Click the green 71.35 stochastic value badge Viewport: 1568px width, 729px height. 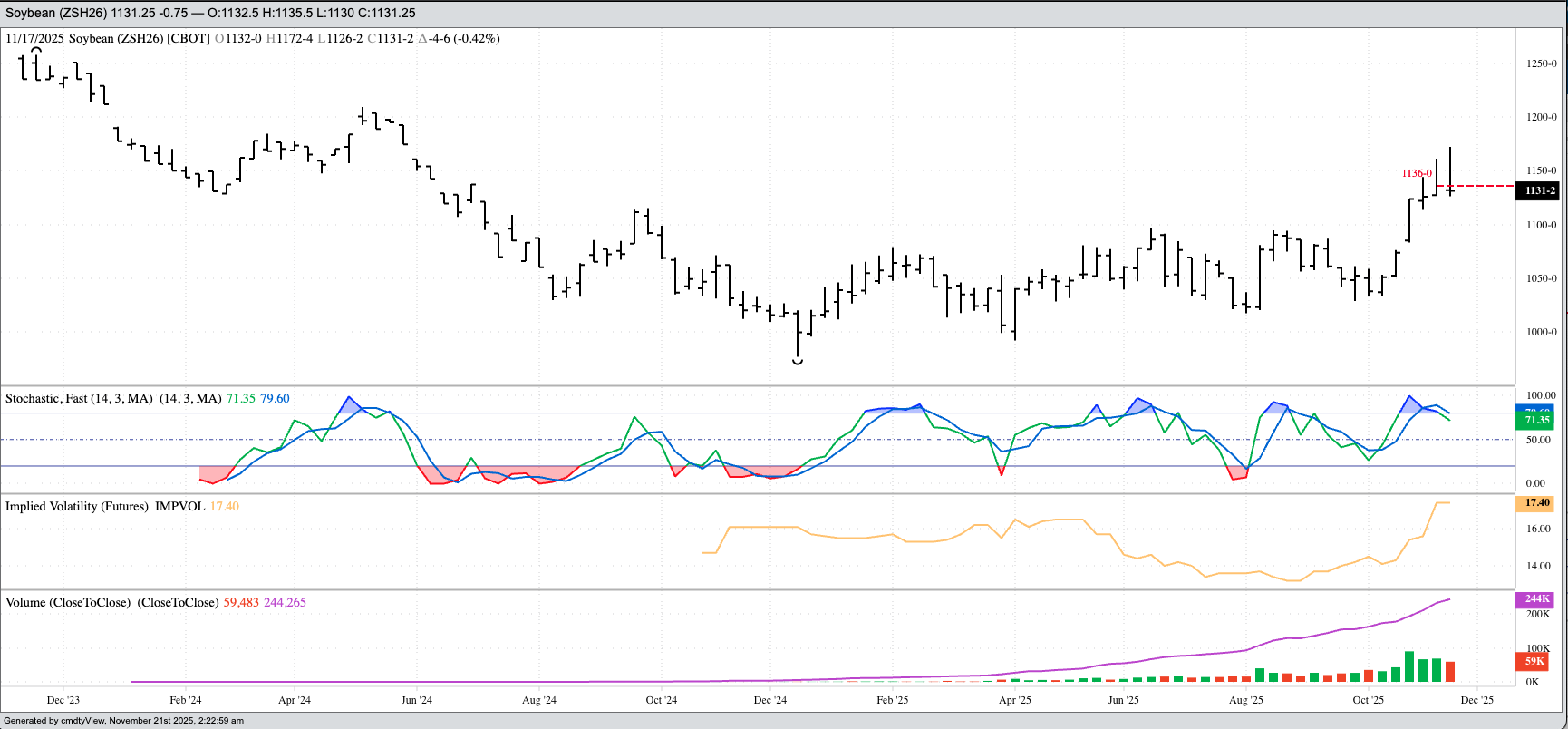[1537, 421]
